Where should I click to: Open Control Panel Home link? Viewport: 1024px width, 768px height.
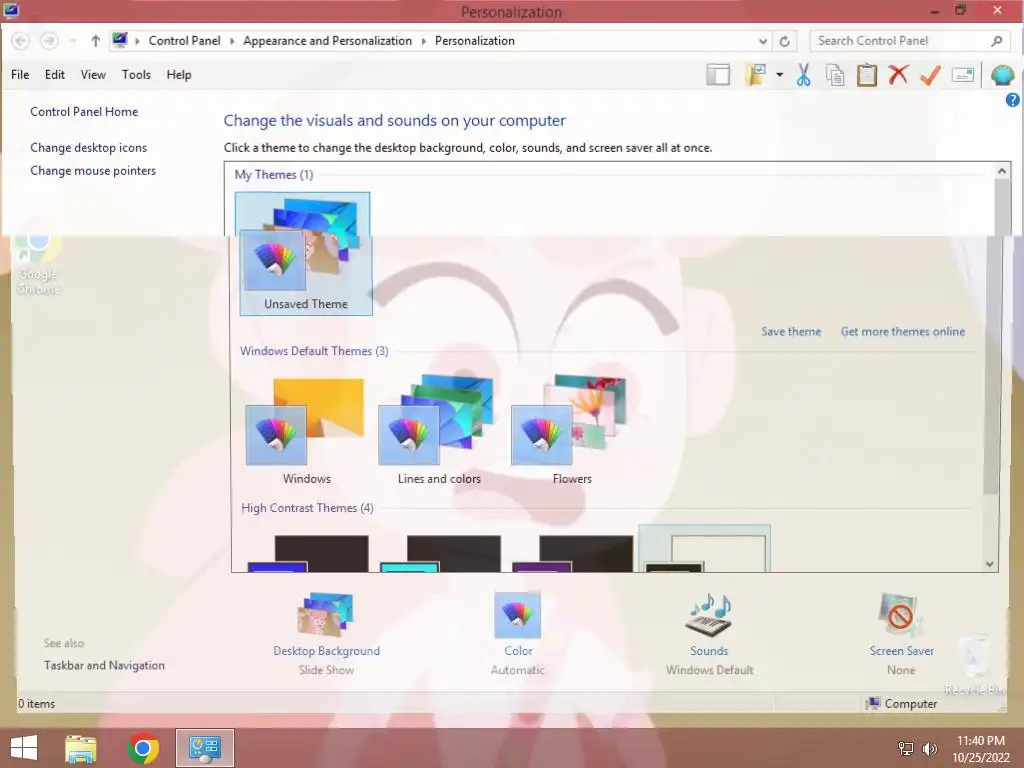(84, 112)
